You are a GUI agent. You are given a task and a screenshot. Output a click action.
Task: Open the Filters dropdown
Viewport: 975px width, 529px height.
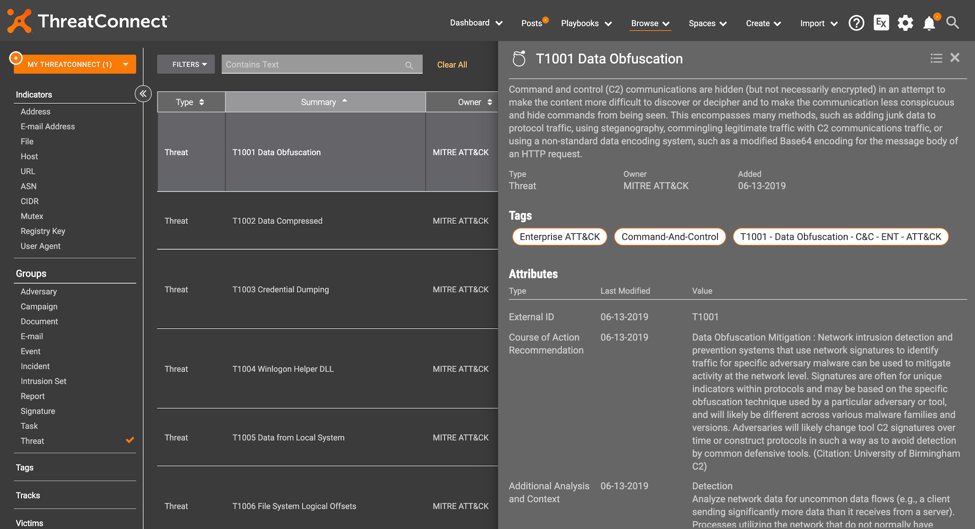(185, 64)
